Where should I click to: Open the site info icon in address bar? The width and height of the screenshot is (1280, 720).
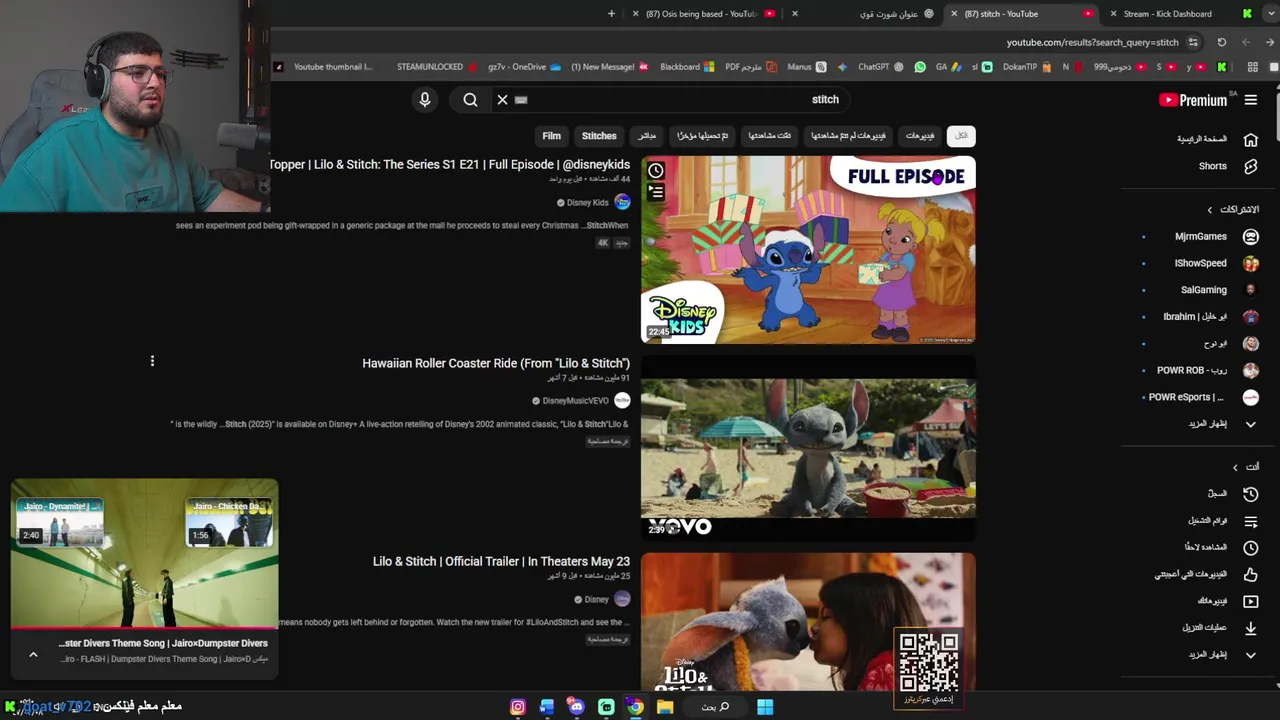click(x=1193, y=42)
